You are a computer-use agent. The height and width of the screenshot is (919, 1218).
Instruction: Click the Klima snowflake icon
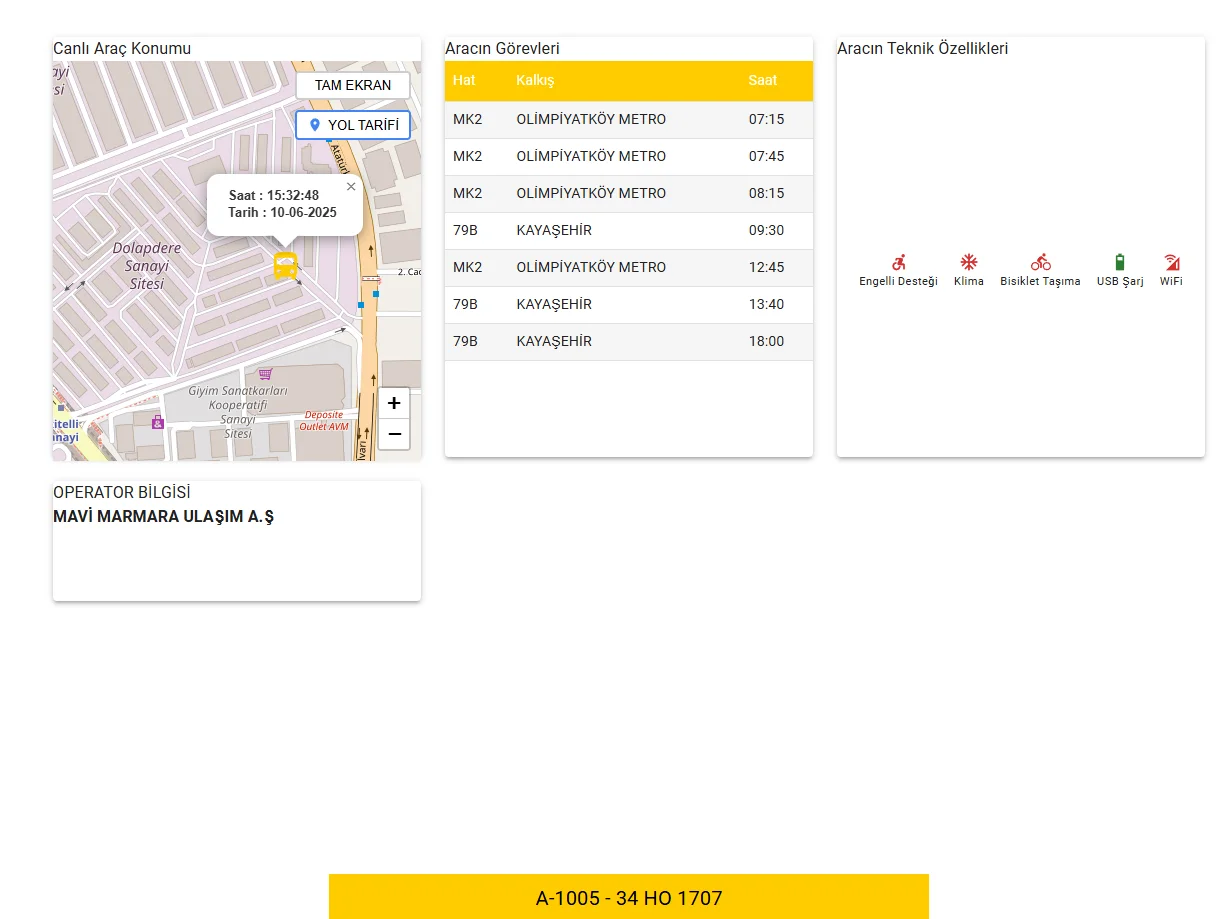click(968, 263)
